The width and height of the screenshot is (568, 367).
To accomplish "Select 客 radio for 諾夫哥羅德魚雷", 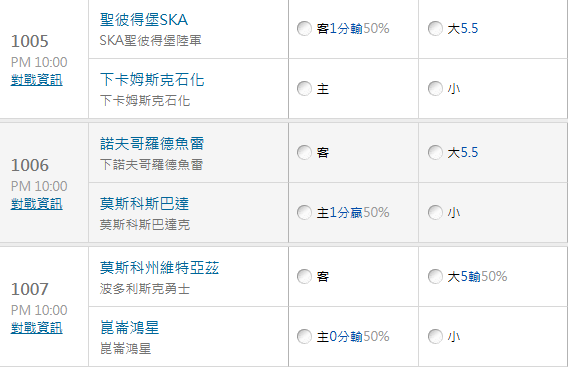I will [x=304, y=153].
